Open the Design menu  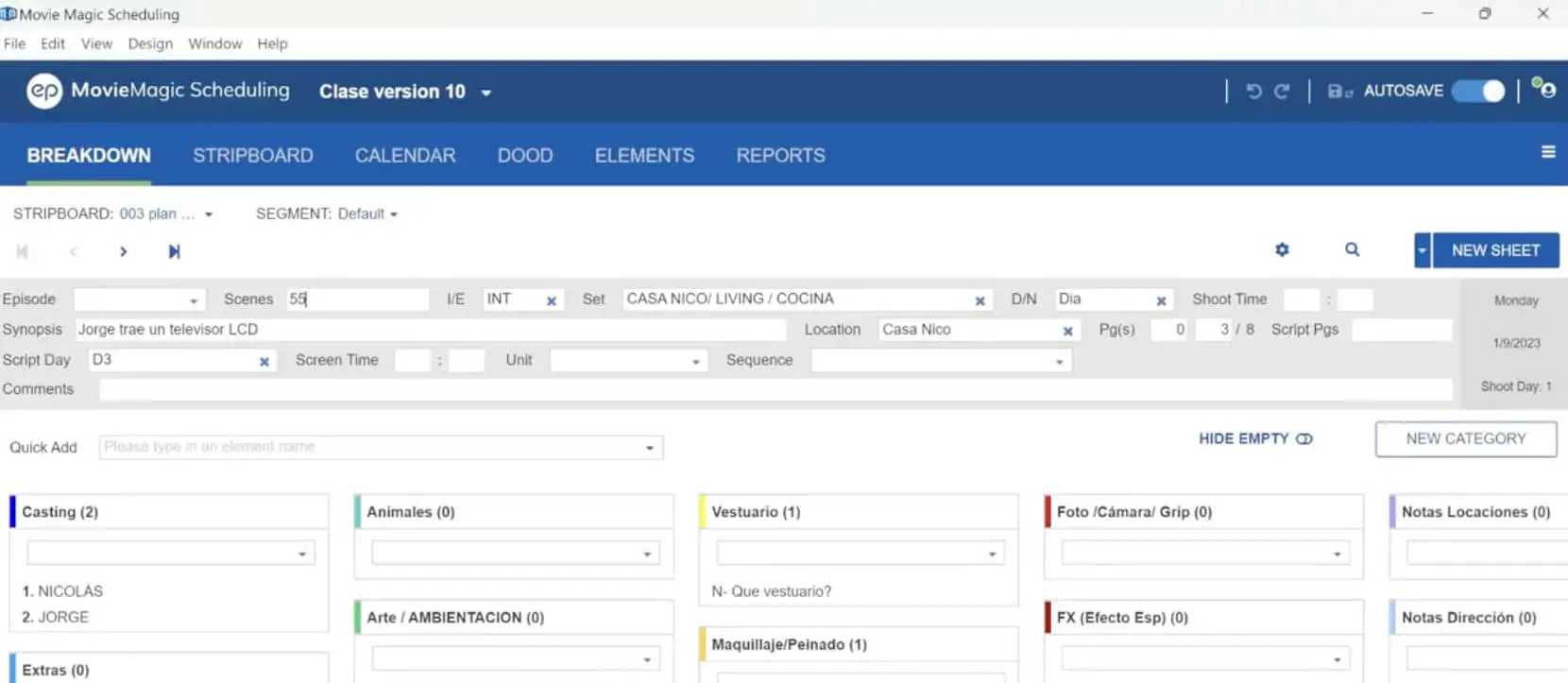[150, 44]
